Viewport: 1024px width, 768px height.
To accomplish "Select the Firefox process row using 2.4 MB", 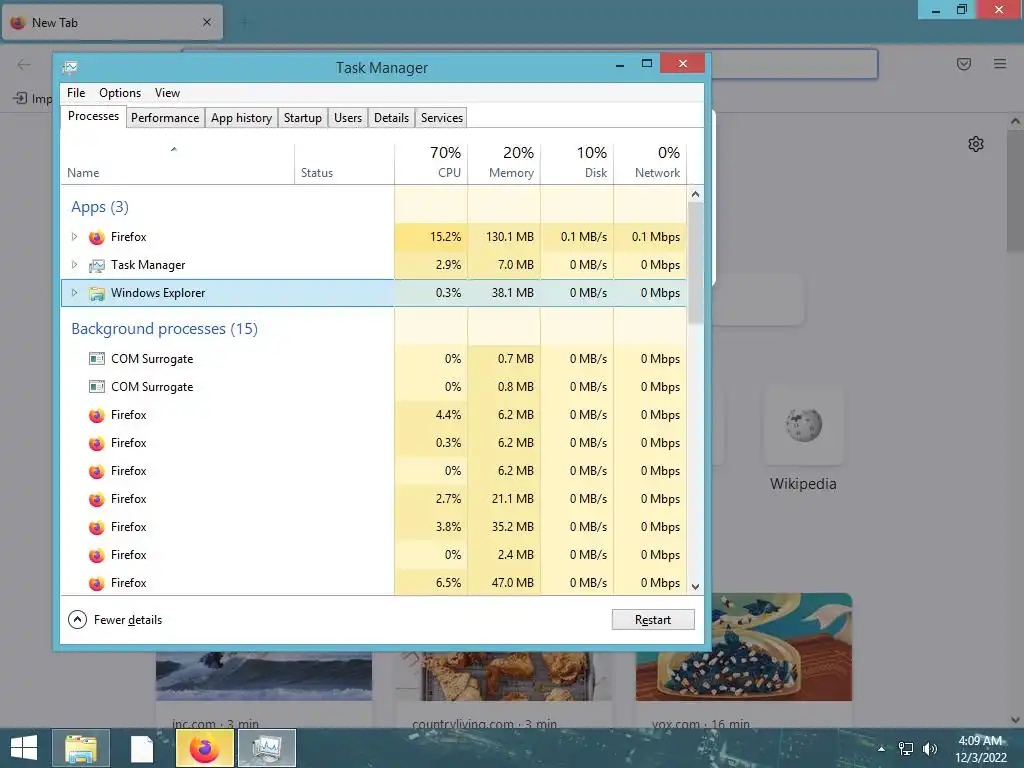I will 374,554.
